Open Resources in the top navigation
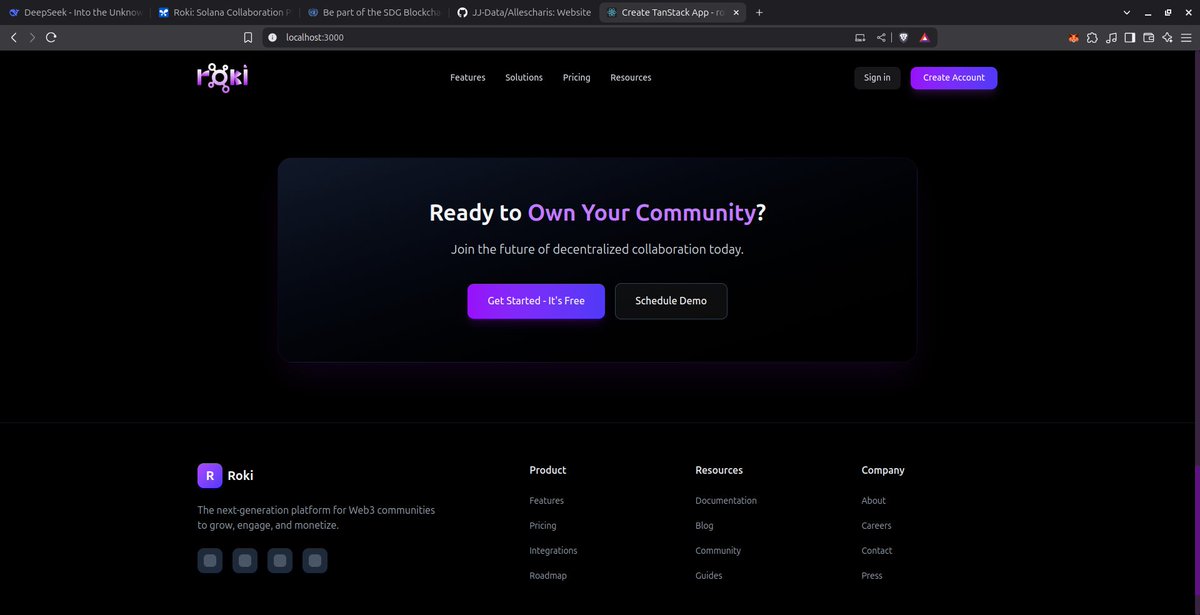 pyautogui.click(x=631, y=78)
